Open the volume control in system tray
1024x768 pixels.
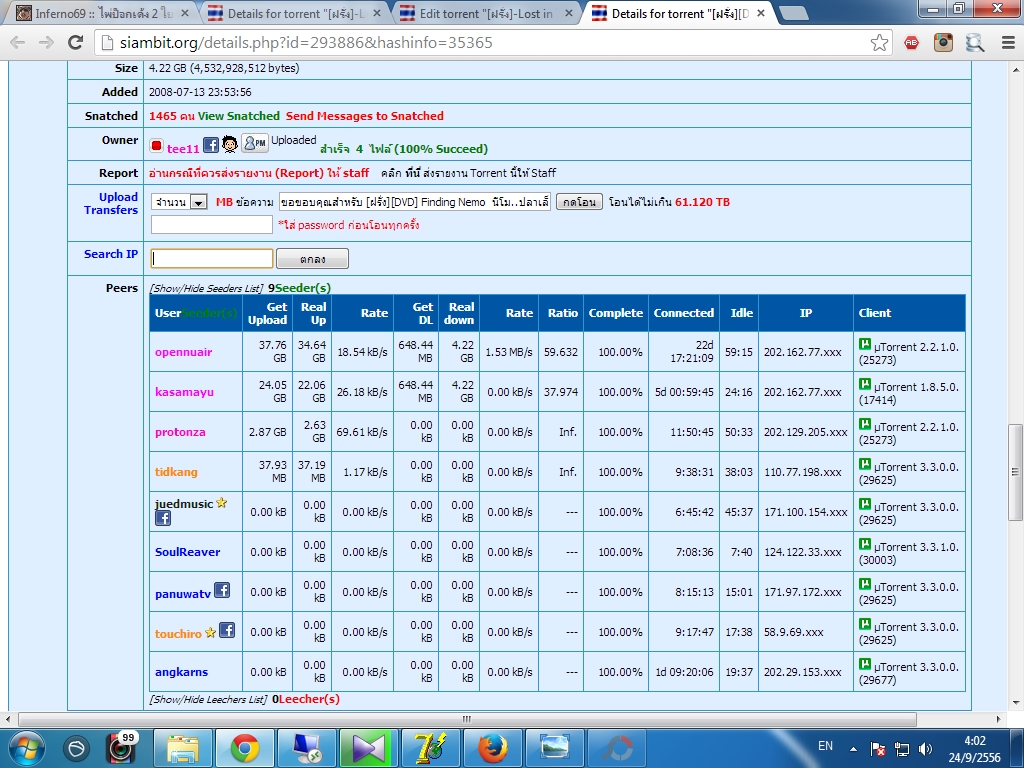[x=925, y=749]
